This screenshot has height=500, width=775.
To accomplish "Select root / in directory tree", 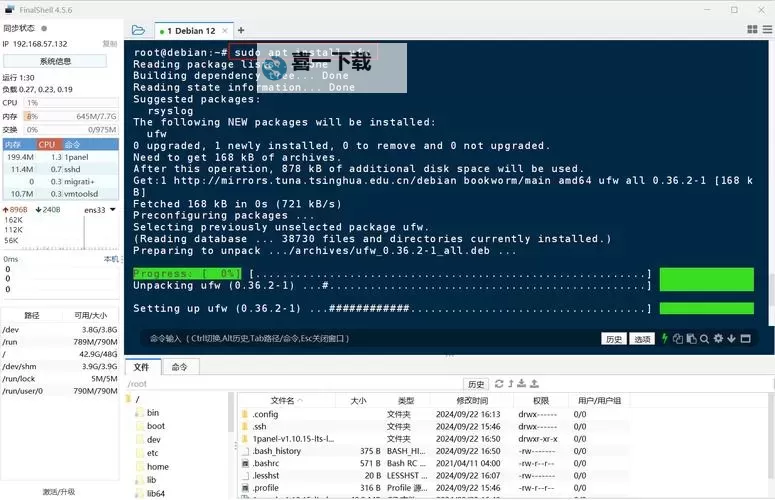I will (137, 399).
